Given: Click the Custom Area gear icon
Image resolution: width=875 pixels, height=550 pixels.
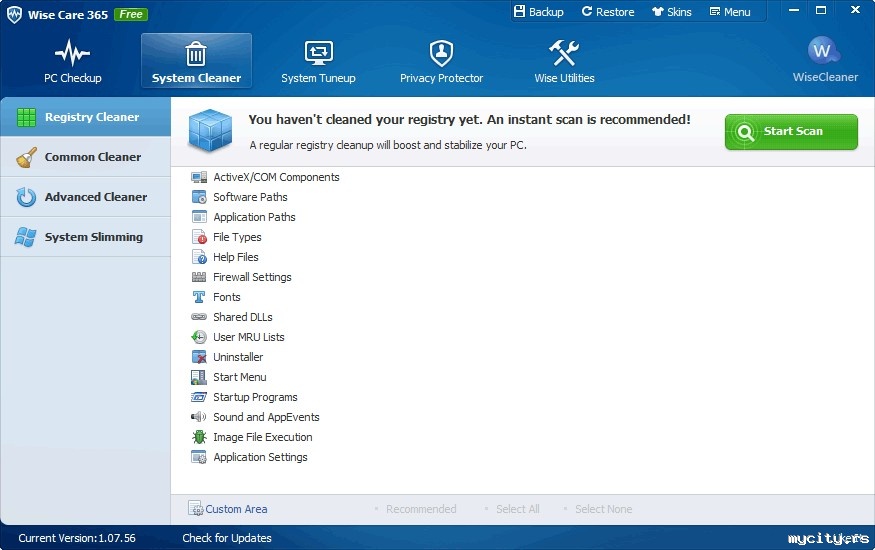Looking at the screenshot, I should tap(196, 509).
